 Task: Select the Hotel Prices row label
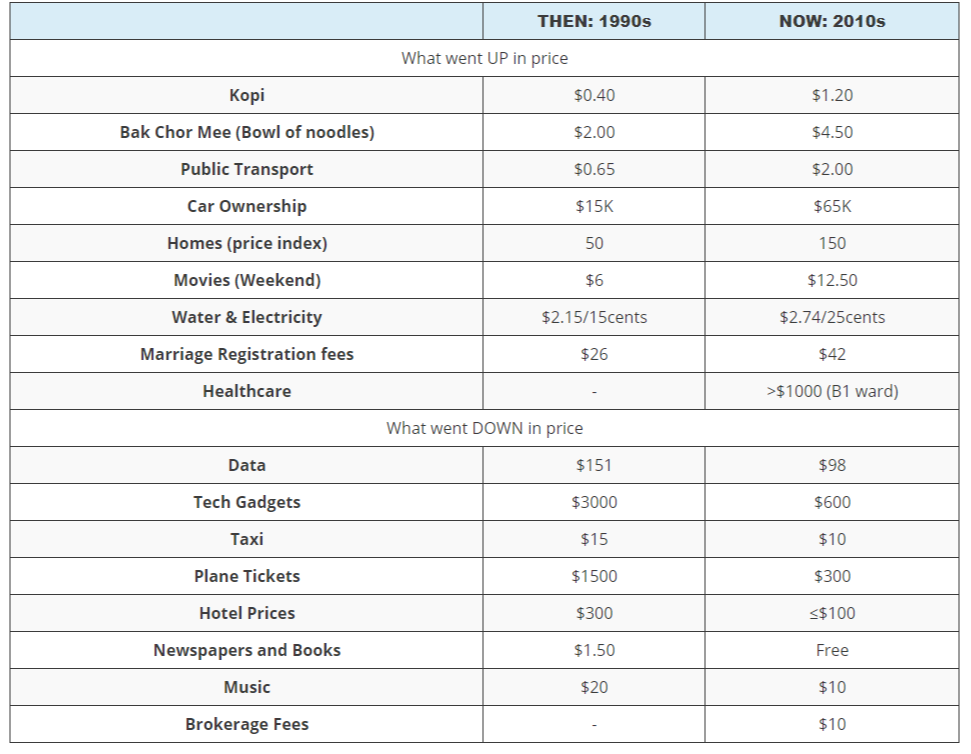point(246,613)
